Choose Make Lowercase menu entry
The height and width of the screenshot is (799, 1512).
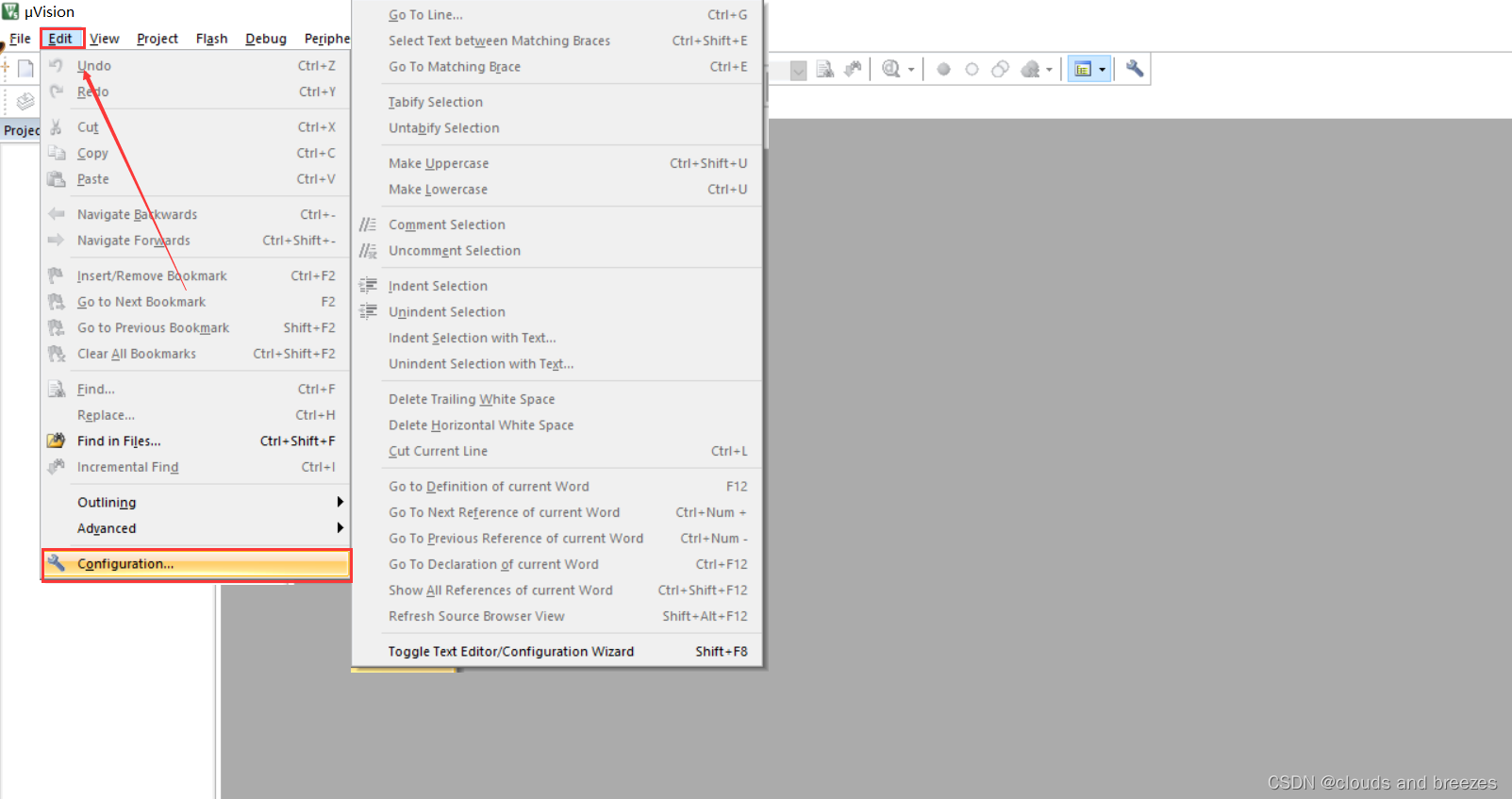557,190
